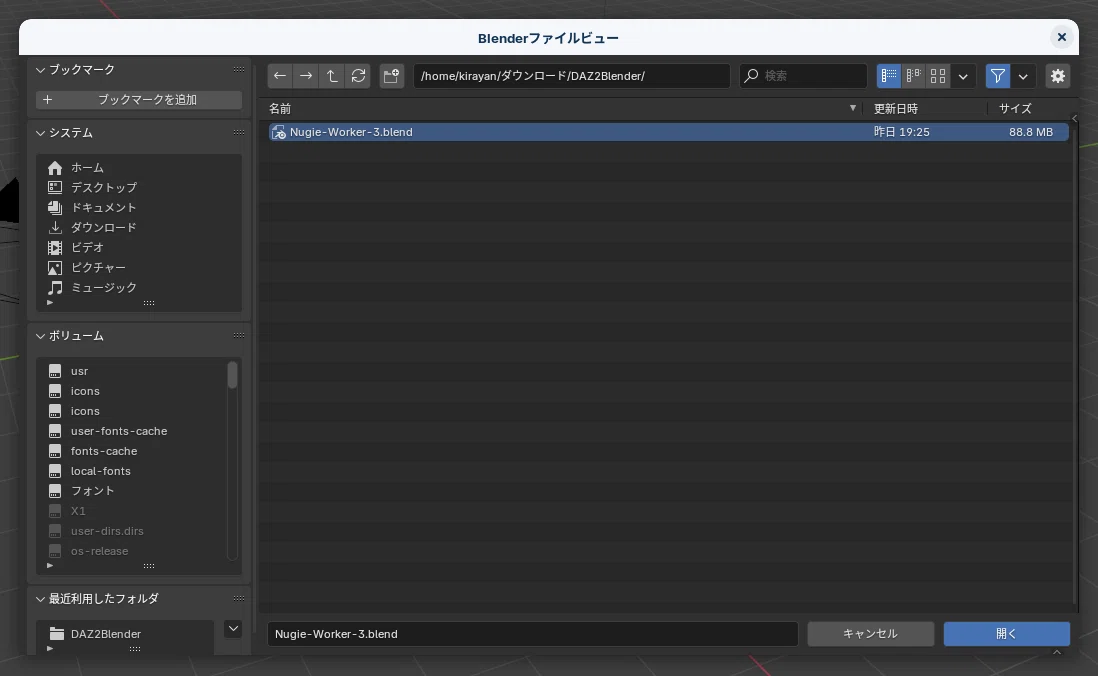This screenshot has height=676, width=1098.
Task: Click the folder icon beside DAZ2Blender
Action: coord(57,634)
